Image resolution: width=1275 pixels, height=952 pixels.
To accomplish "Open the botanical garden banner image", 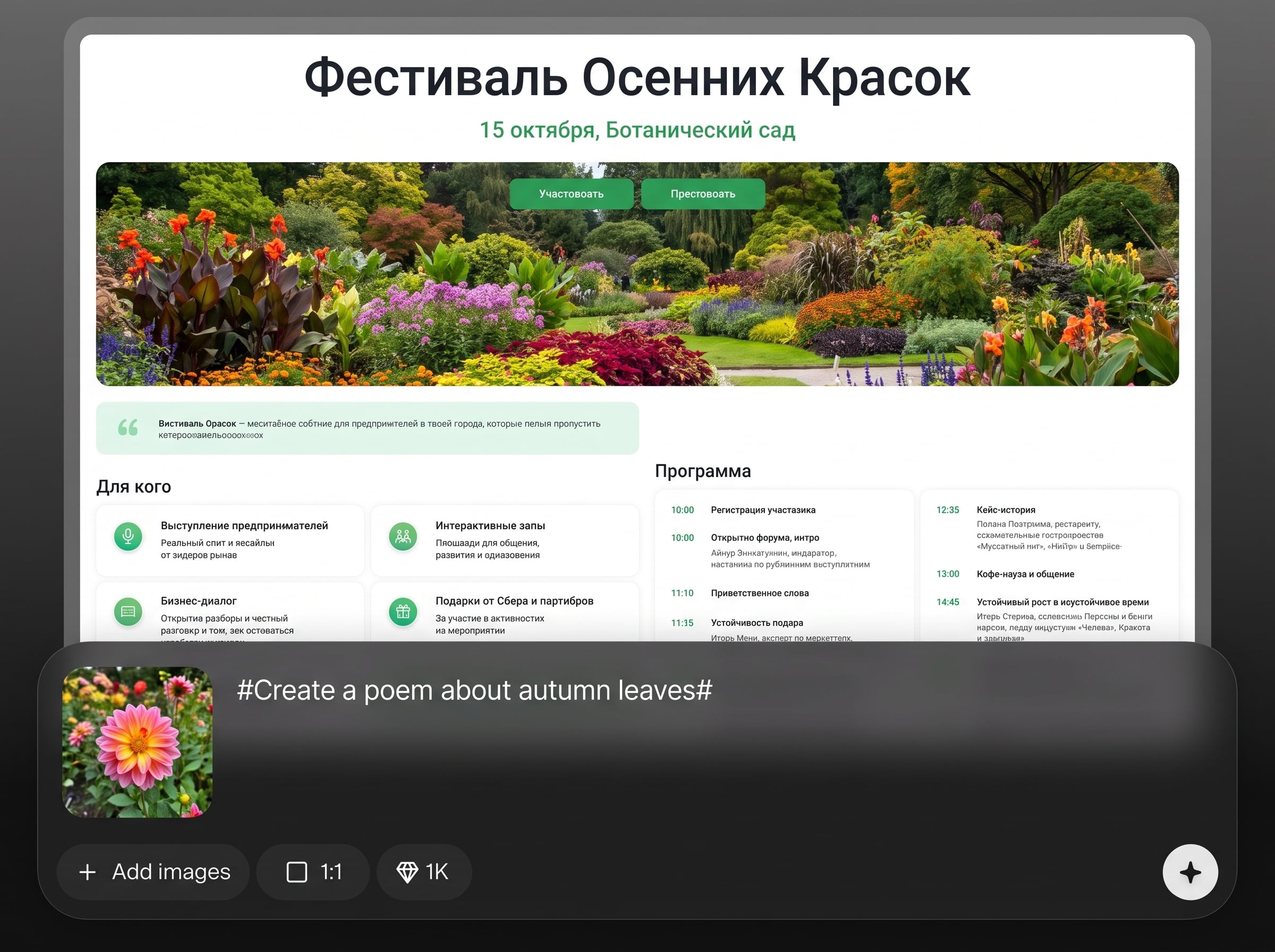I will click(x=637, y=274).
